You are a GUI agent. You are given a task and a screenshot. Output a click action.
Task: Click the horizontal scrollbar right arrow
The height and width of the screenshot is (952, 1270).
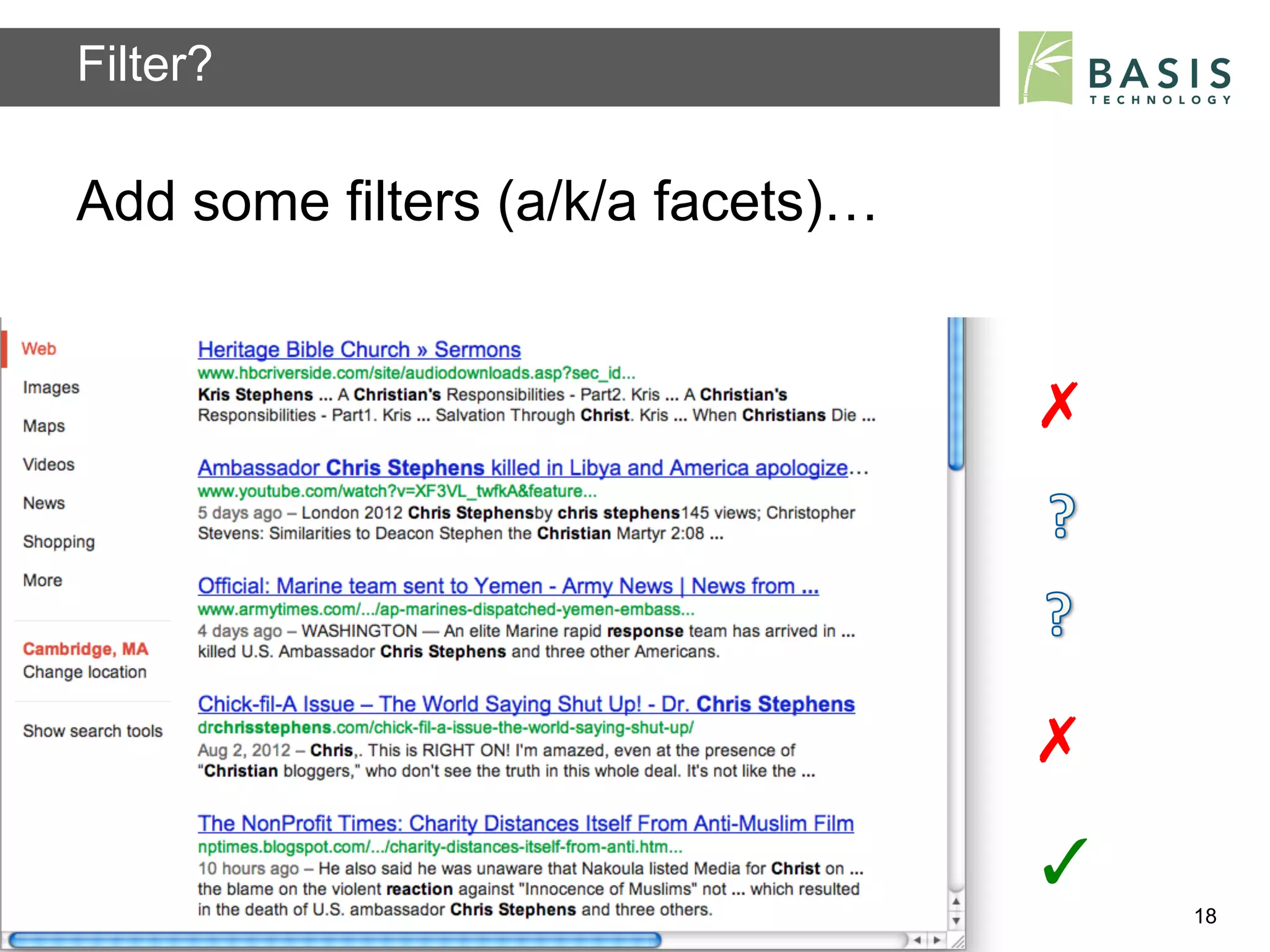937,940
